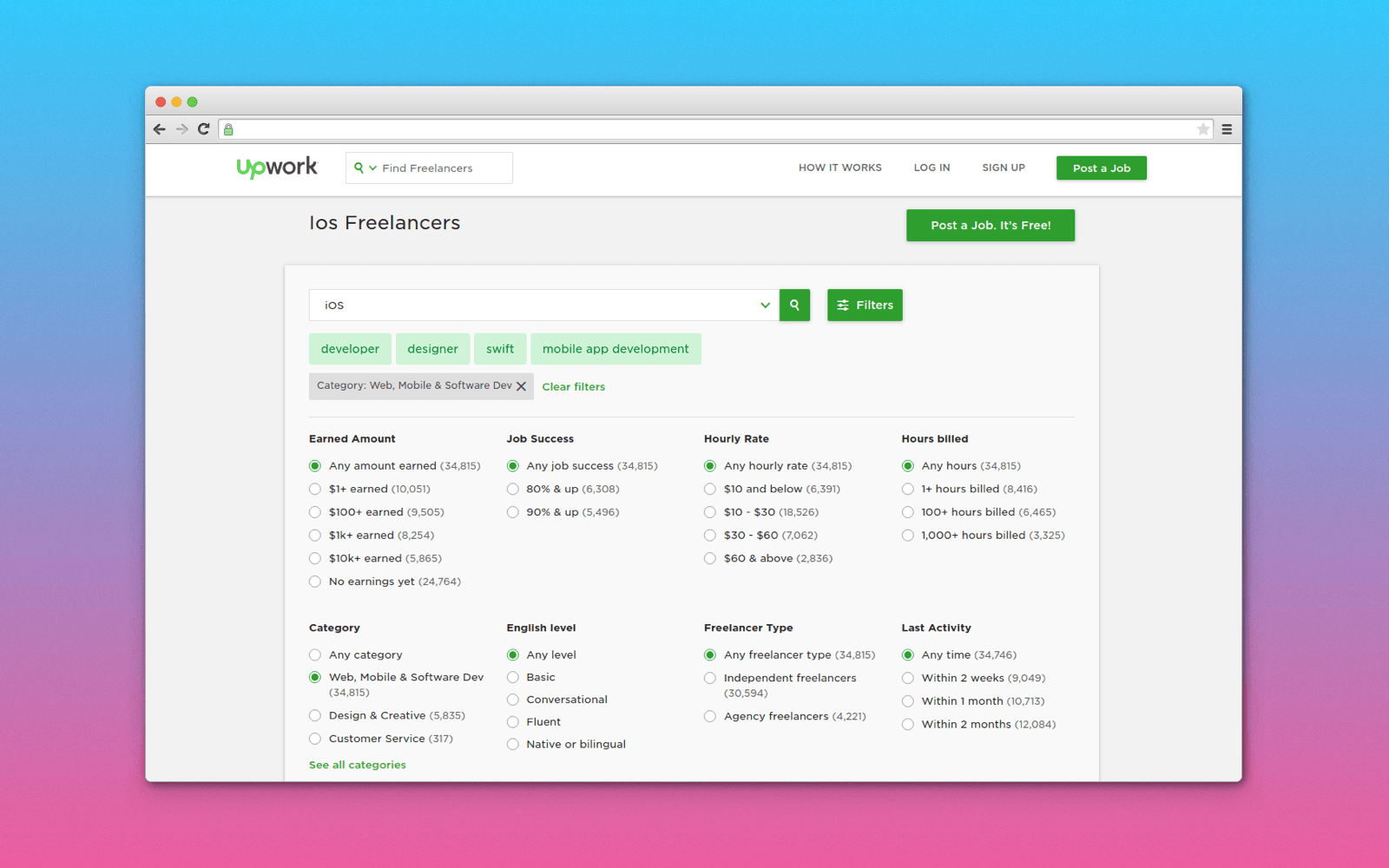Select Any hourly rate radio

pos(710,466)
